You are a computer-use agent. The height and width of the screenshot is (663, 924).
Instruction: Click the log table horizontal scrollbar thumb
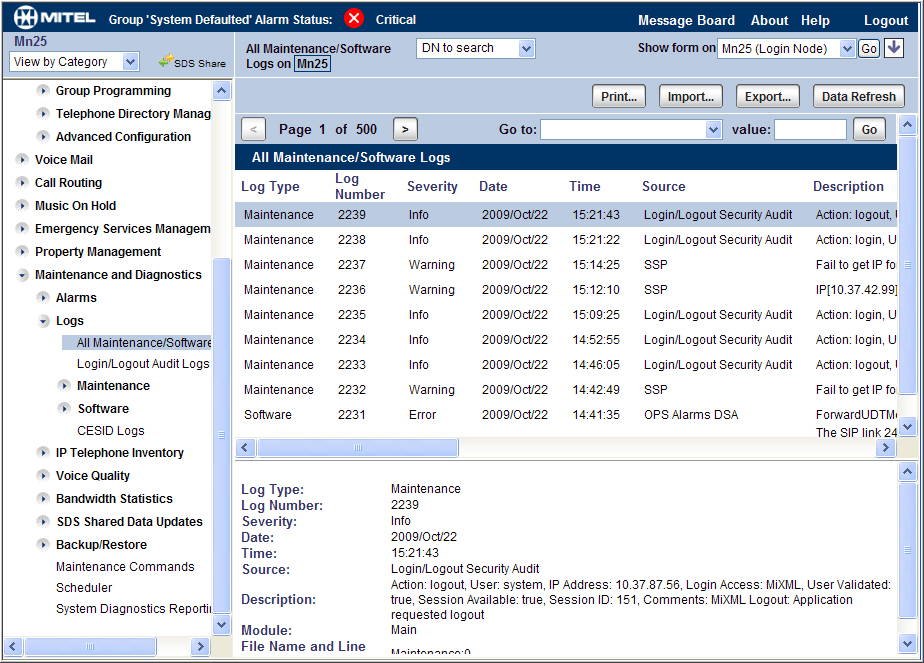coord(358,448)
